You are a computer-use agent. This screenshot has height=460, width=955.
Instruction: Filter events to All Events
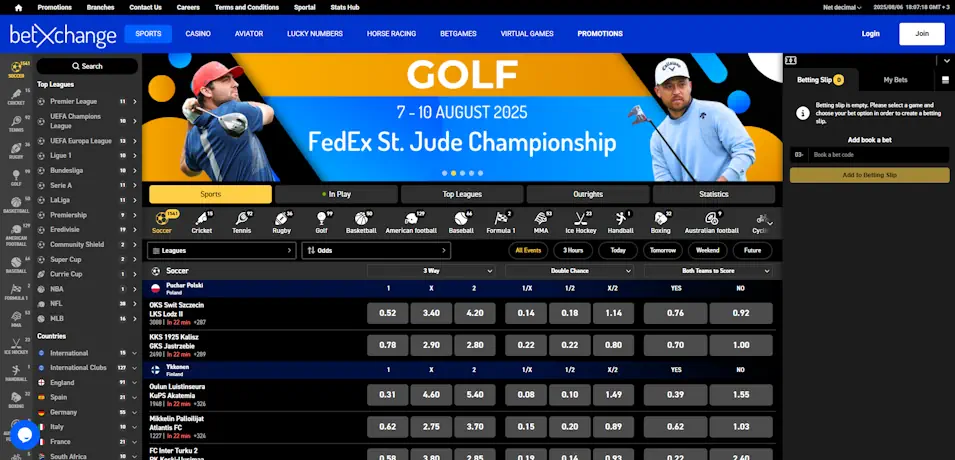pos(528,250)
